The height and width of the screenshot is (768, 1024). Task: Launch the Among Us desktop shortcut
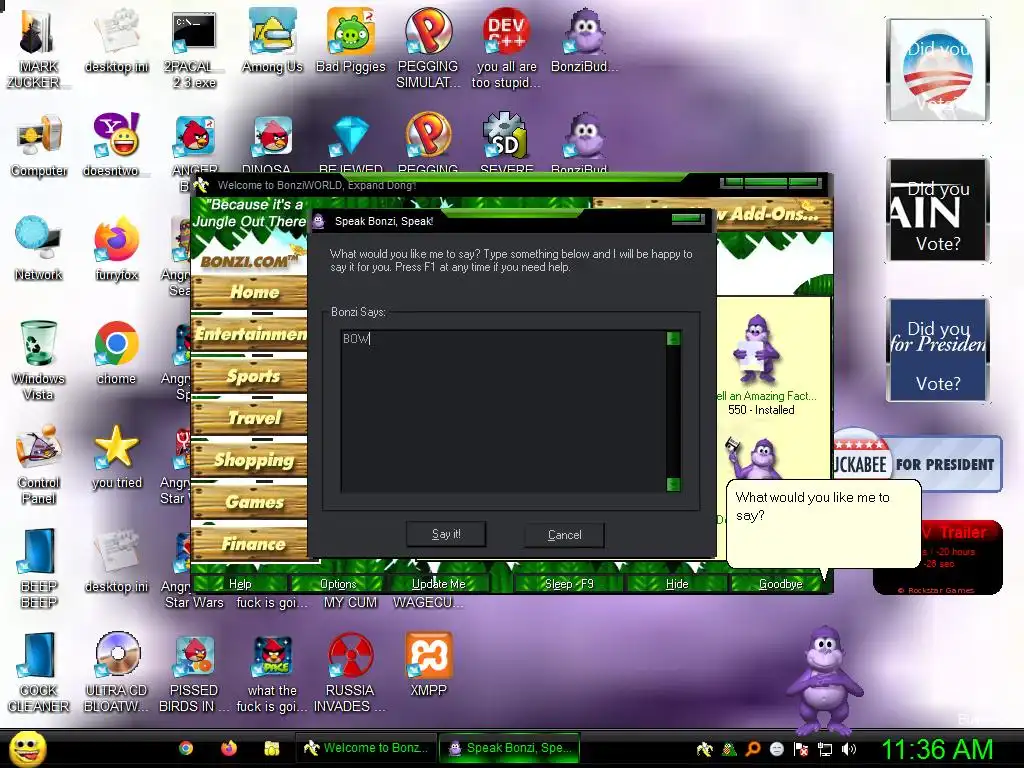[272, 40]
